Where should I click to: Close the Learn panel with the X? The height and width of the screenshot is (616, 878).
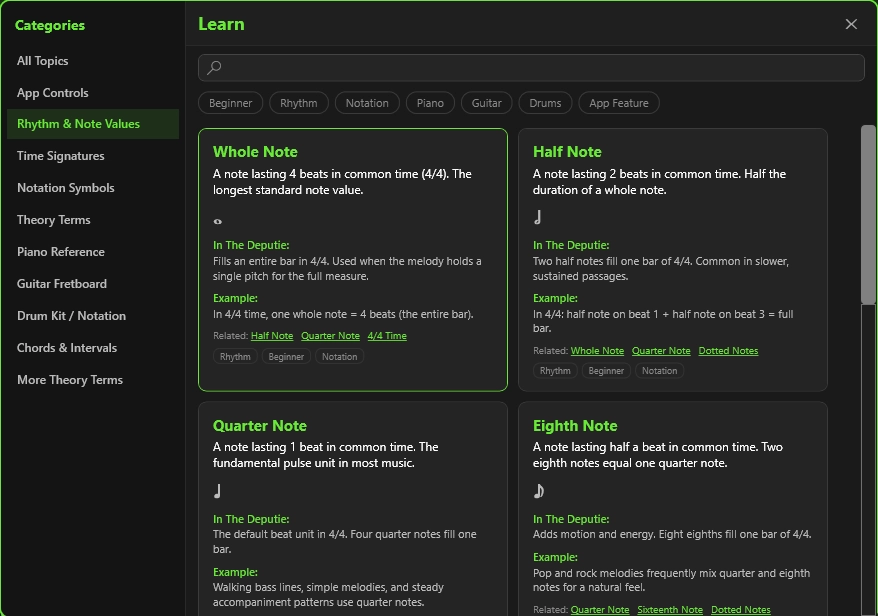pos(851,24)
